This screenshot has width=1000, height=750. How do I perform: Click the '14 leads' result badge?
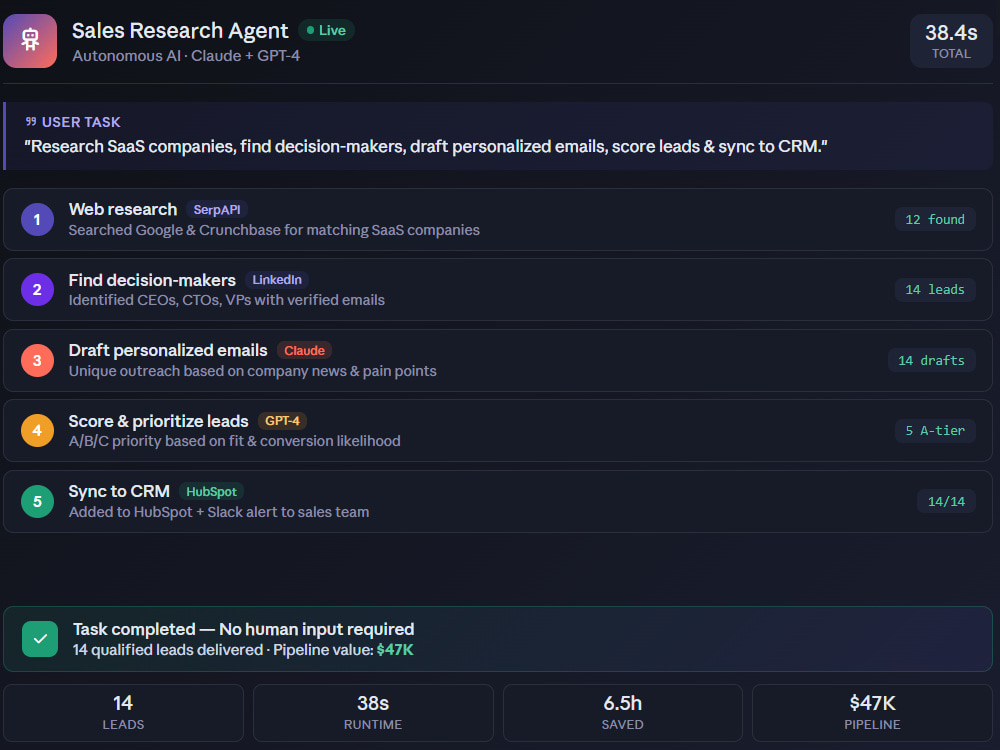pos(935,290)
